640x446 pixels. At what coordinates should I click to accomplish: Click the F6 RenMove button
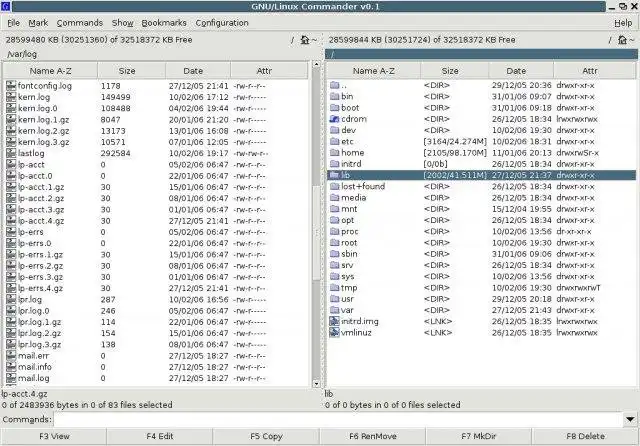coord(373,436)
